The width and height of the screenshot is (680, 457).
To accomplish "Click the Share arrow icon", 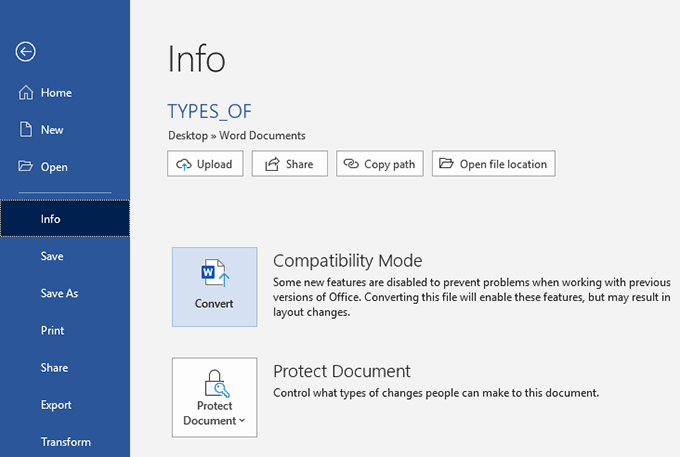I will [x=268, y=164].
